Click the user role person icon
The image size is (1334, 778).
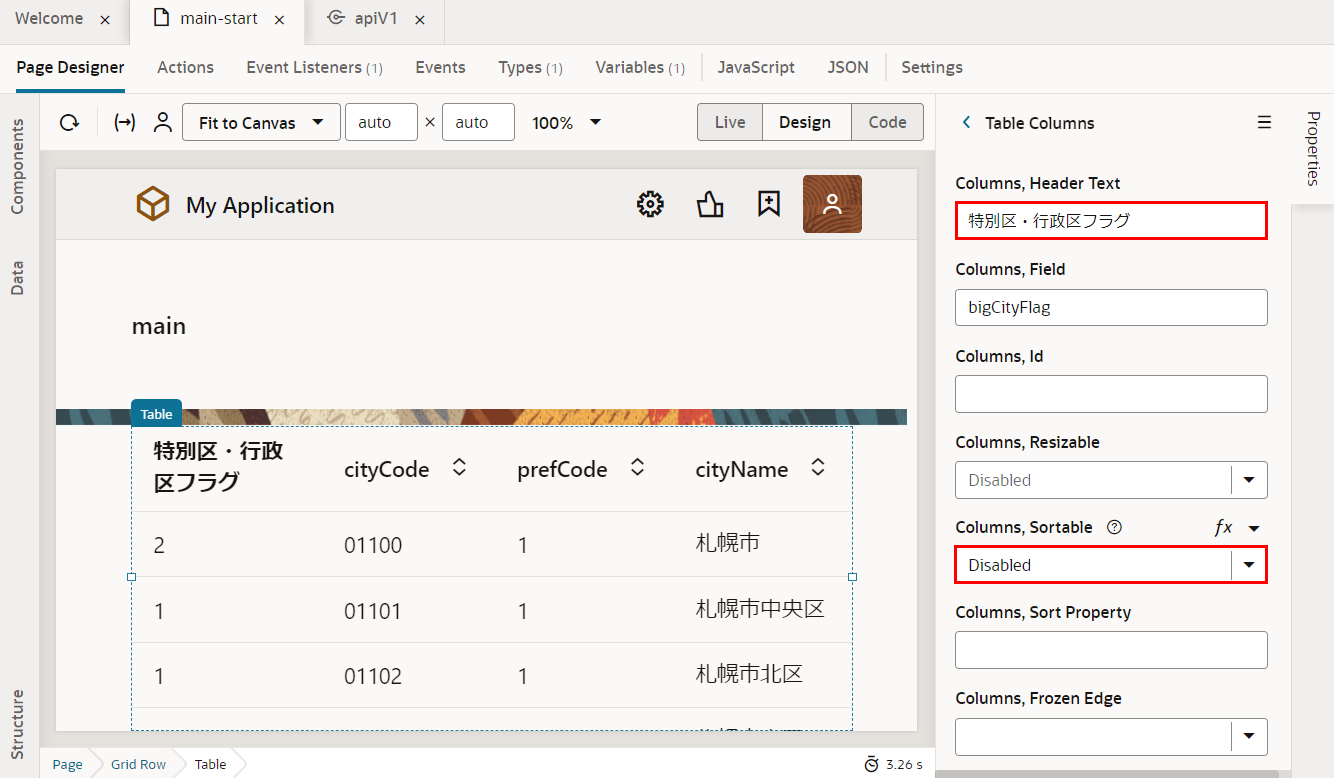pyautogui.click(x=162, y=123)
